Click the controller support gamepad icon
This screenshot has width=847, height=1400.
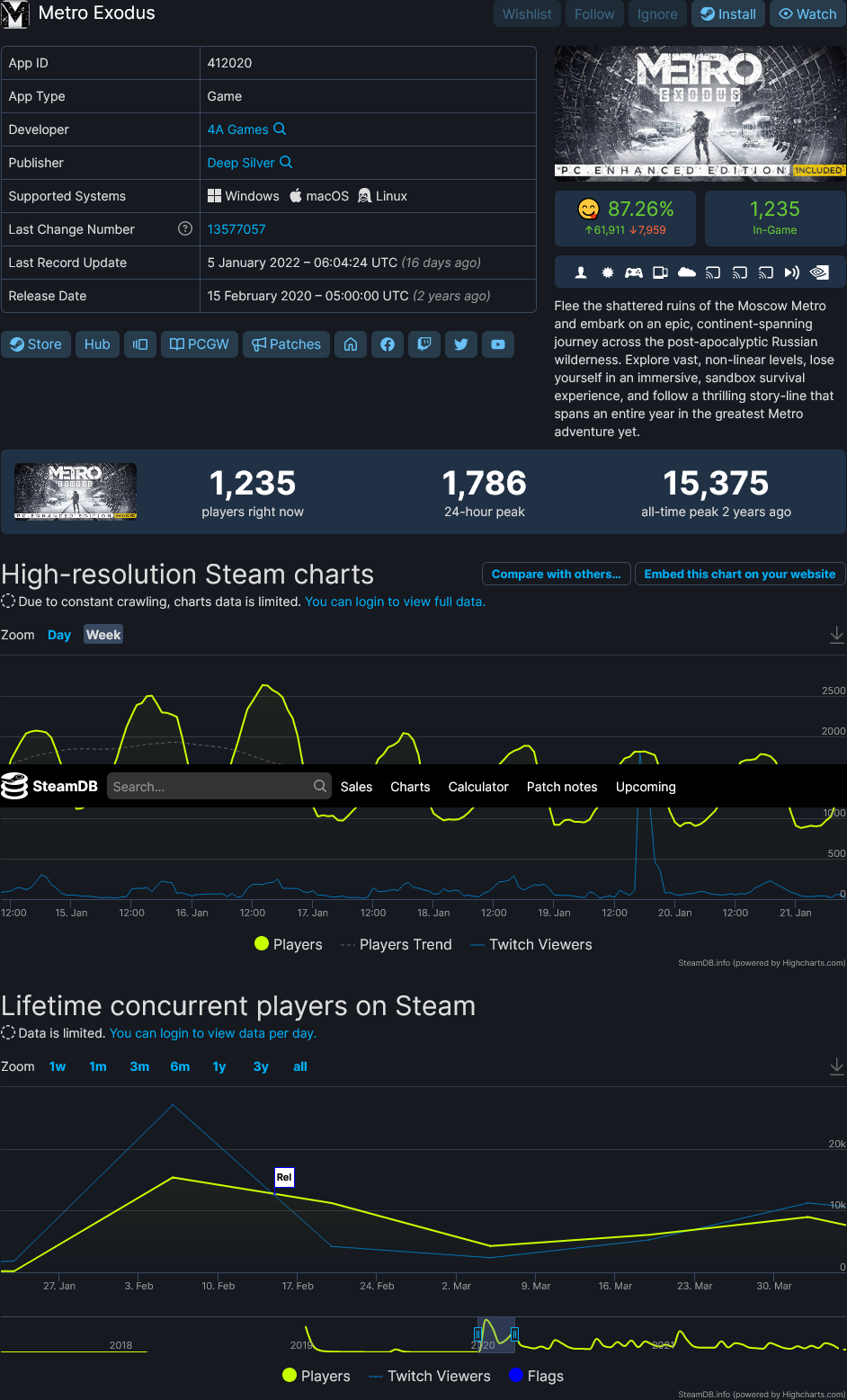634,272
